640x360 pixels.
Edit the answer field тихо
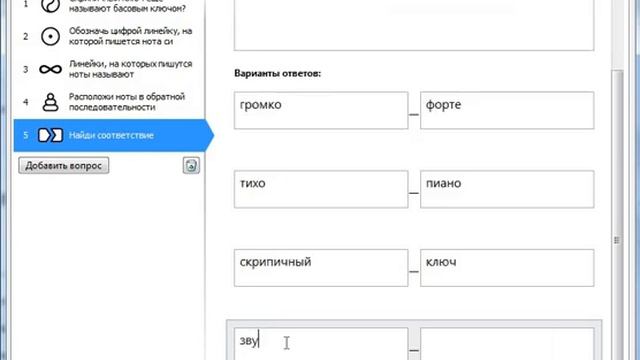point(321,189)
